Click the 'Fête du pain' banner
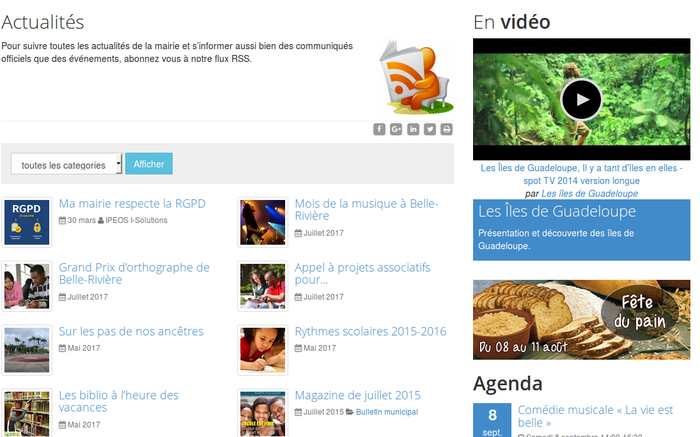This screenshot has height=437, width=700. tap(581, 319)
